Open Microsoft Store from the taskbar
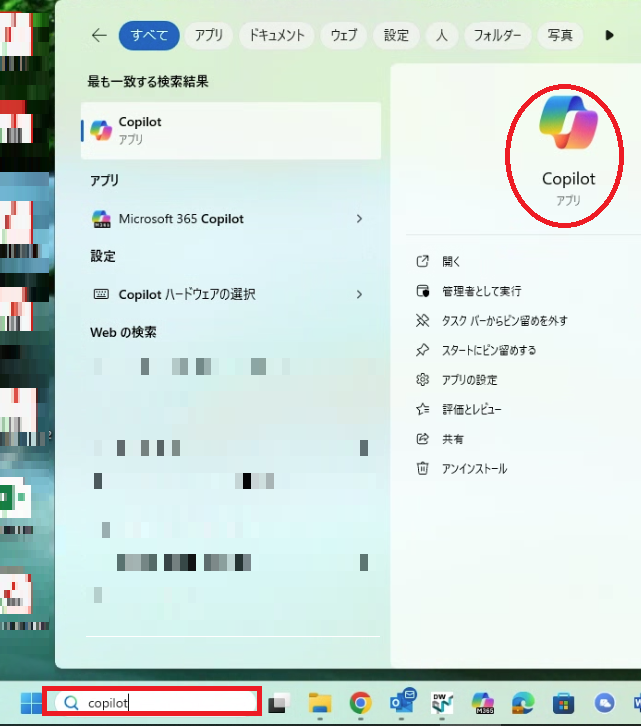641x726 pixels. 563,704
